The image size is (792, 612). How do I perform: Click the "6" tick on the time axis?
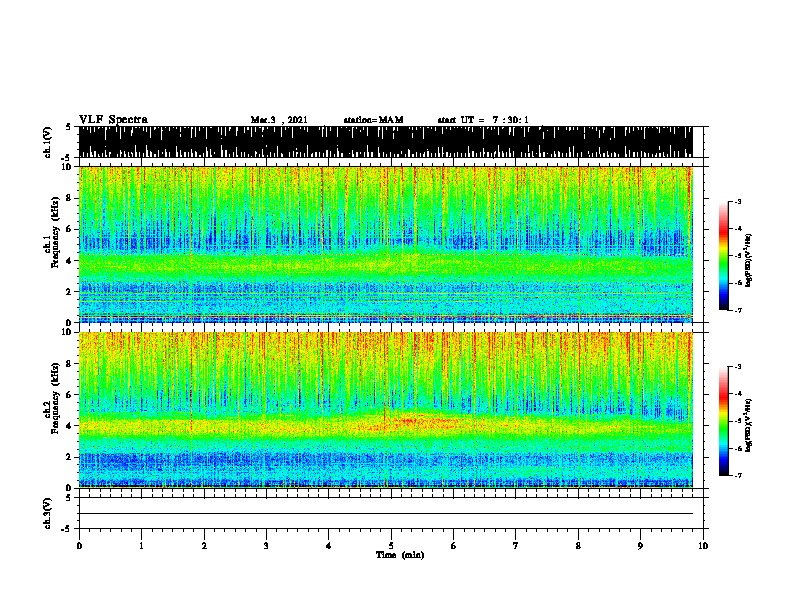click(454, 546)
